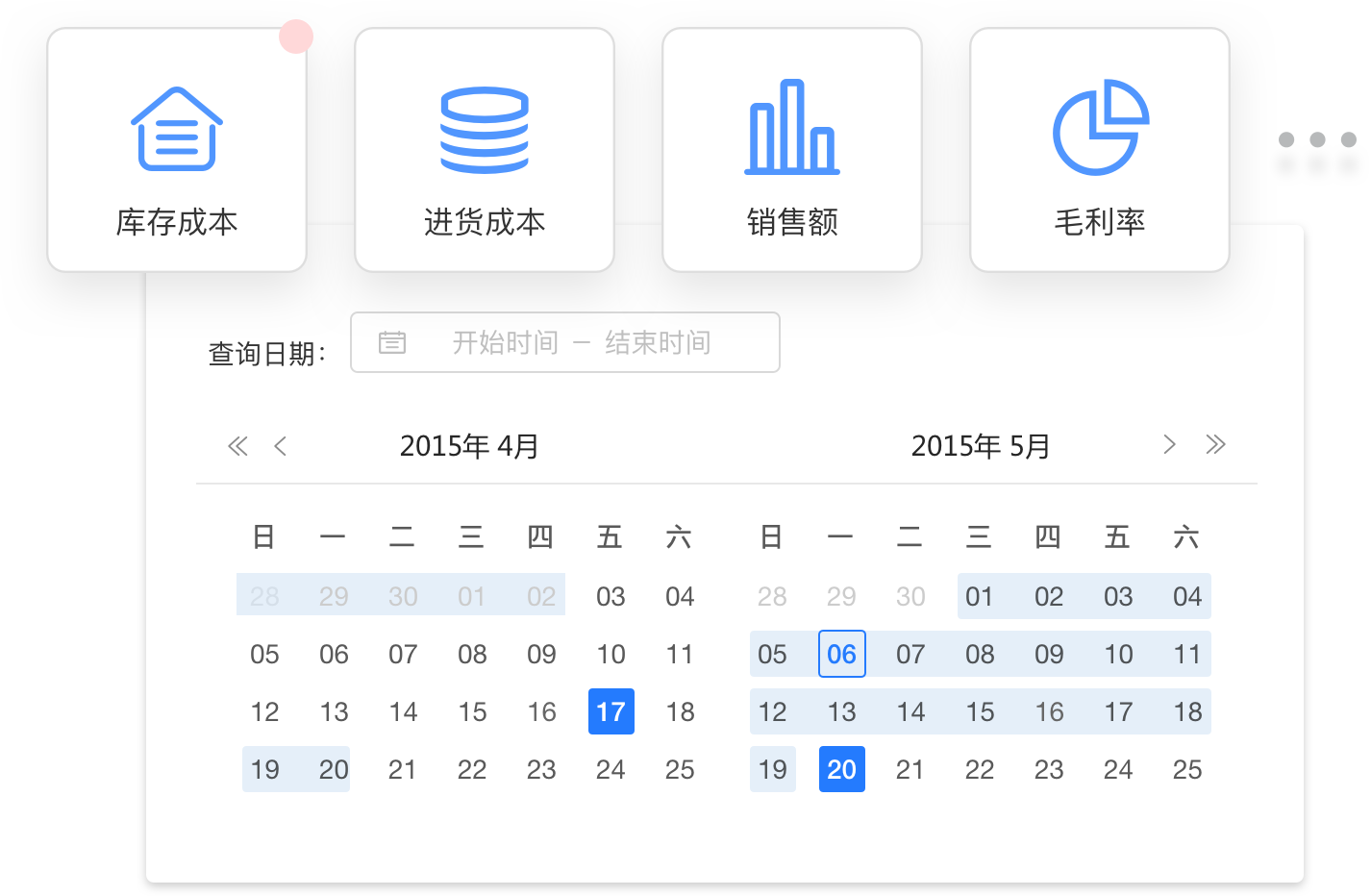
Task: Select the 毛利率 label
Action: tap(1100, 222)
